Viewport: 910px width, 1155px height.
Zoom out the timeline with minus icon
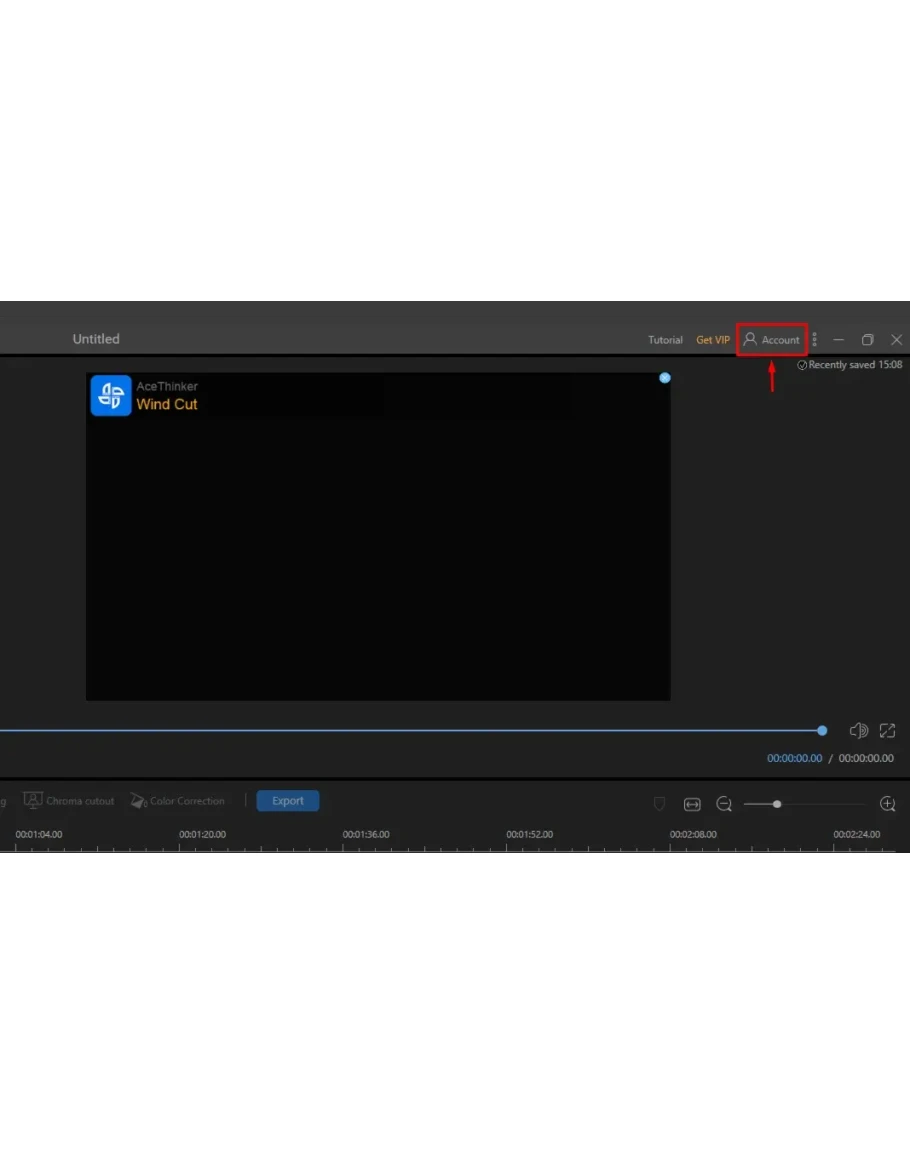724,804
